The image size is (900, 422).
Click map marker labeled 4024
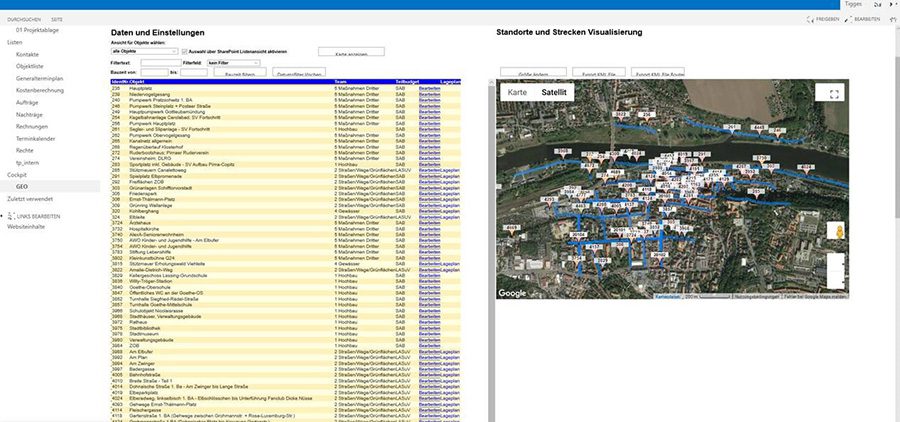coord(806,168)
